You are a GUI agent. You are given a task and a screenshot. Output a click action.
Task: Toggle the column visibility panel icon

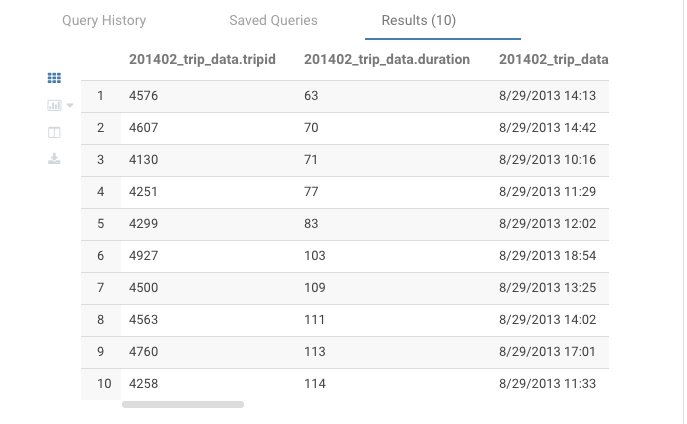55,132
